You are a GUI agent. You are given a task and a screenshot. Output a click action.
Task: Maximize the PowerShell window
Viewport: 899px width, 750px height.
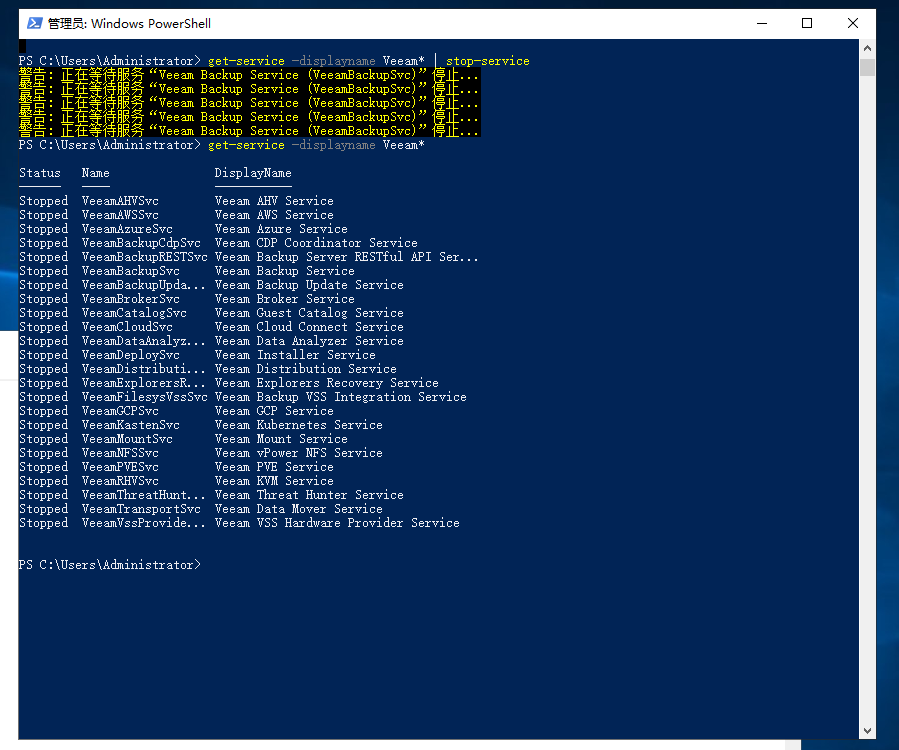coord(807,24)
